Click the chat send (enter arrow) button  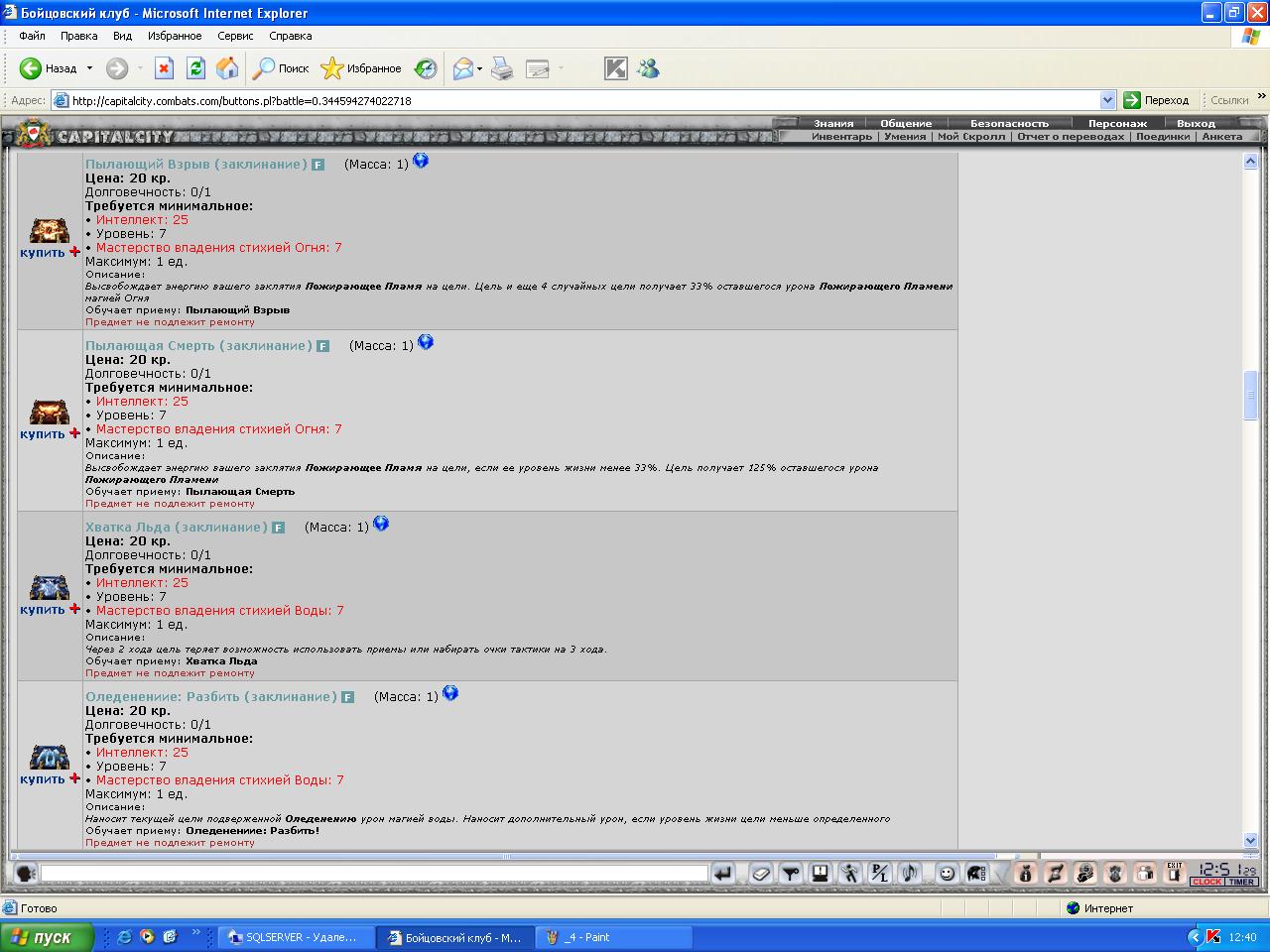tap(723, 874)
